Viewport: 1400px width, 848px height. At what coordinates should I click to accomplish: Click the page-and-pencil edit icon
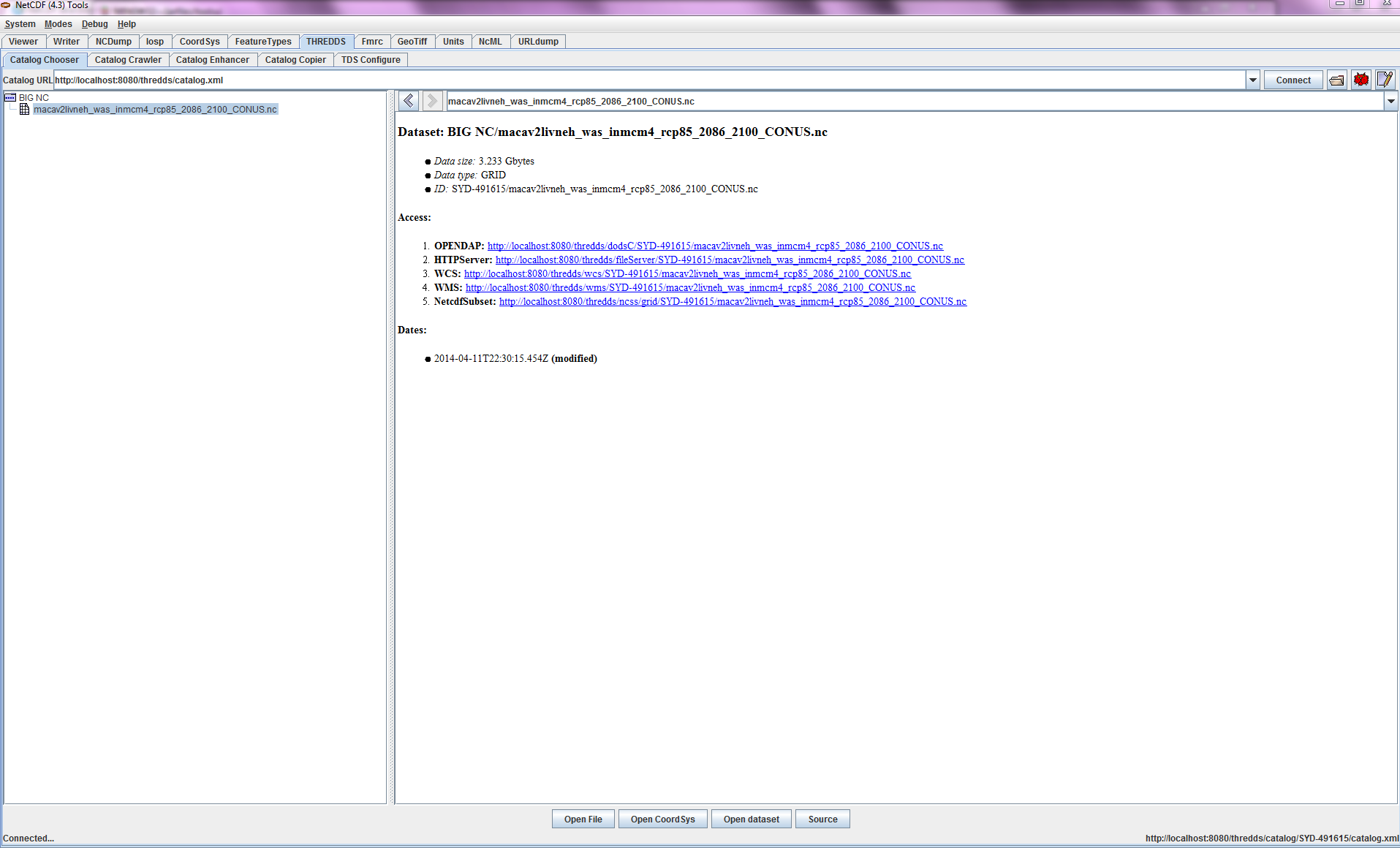pyautogui.click(x=1385, y=80)
